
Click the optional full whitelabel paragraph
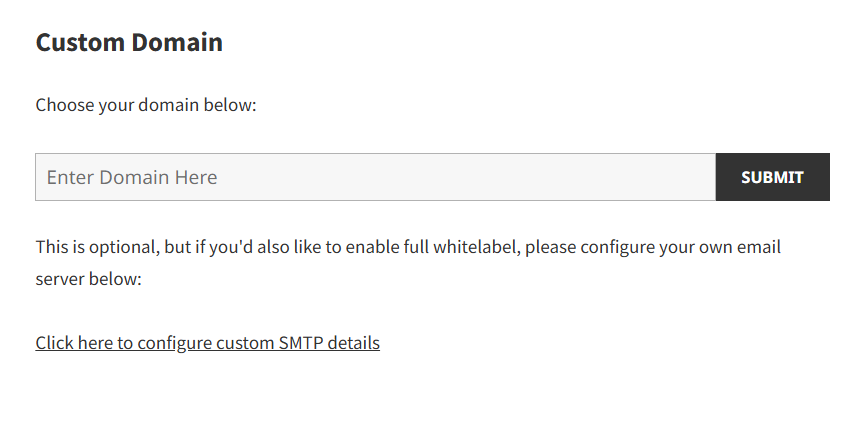click(x=407, y=247)
